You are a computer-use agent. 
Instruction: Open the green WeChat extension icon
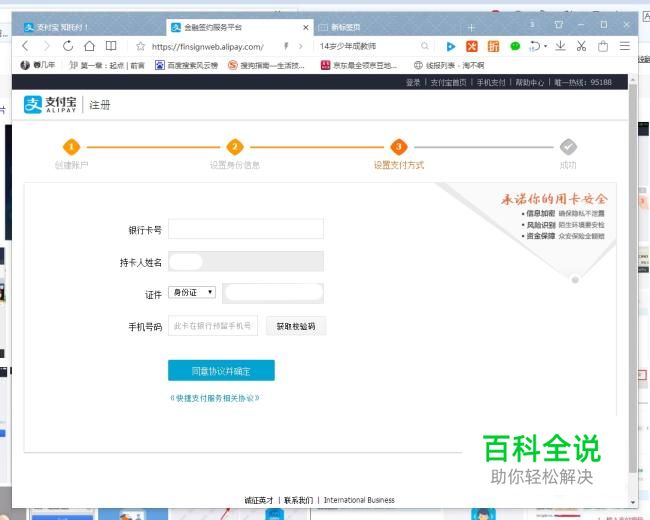515,46
